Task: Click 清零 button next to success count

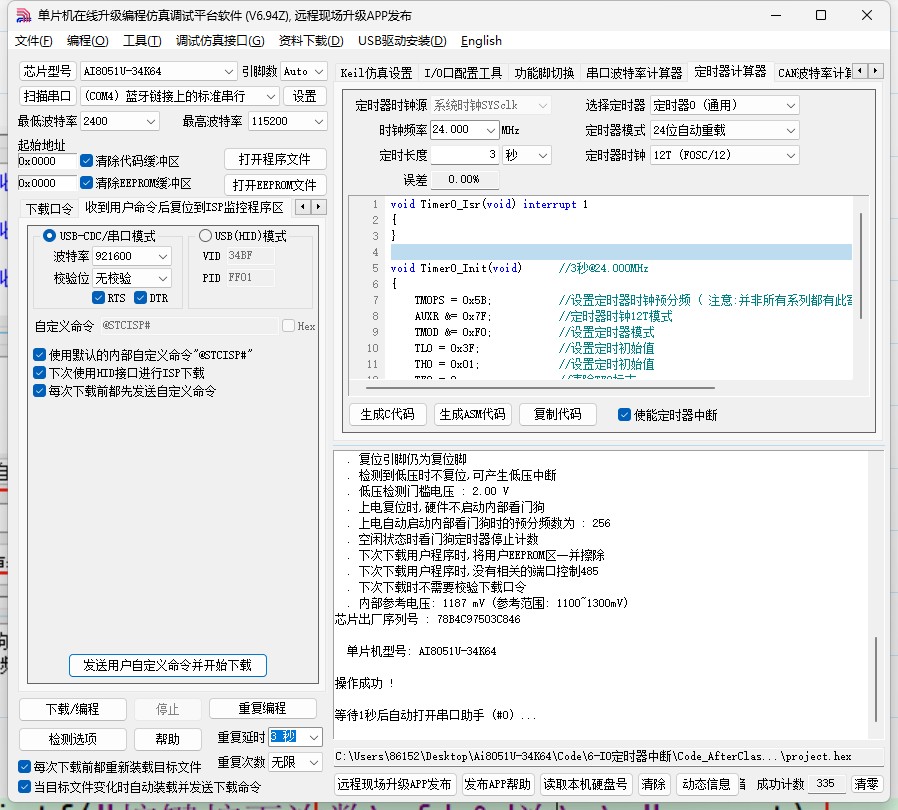Action: coord(866,784)
